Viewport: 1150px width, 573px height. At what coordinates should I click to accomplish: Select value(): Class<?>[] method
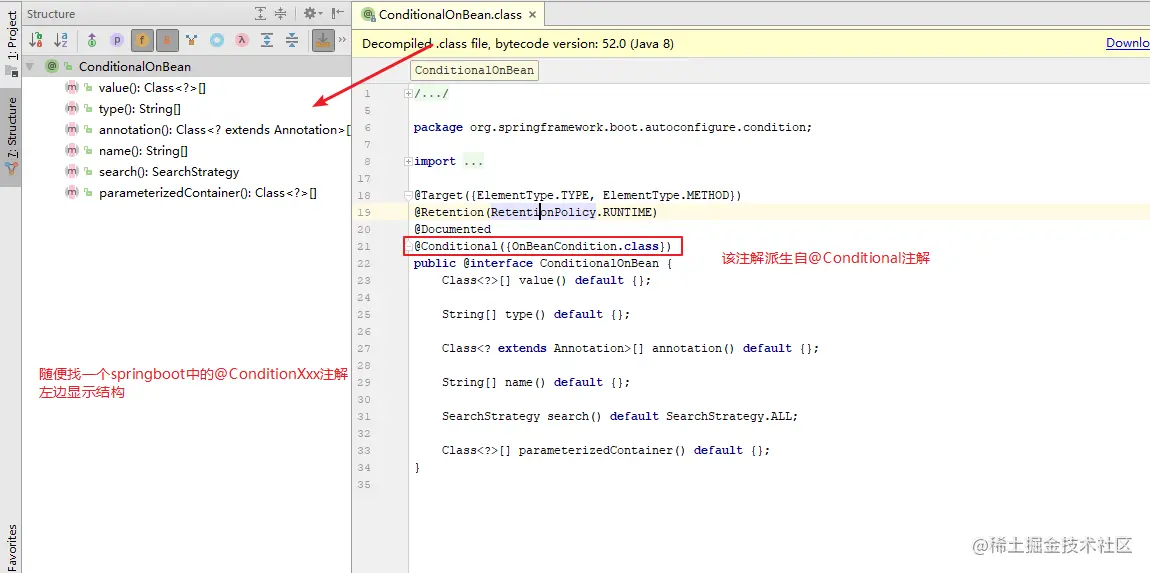click(153, 88)
